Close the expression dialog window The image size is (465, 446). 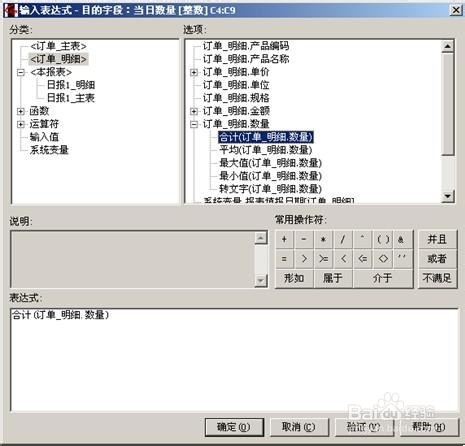pyautogui.click(x=456, y=10)
